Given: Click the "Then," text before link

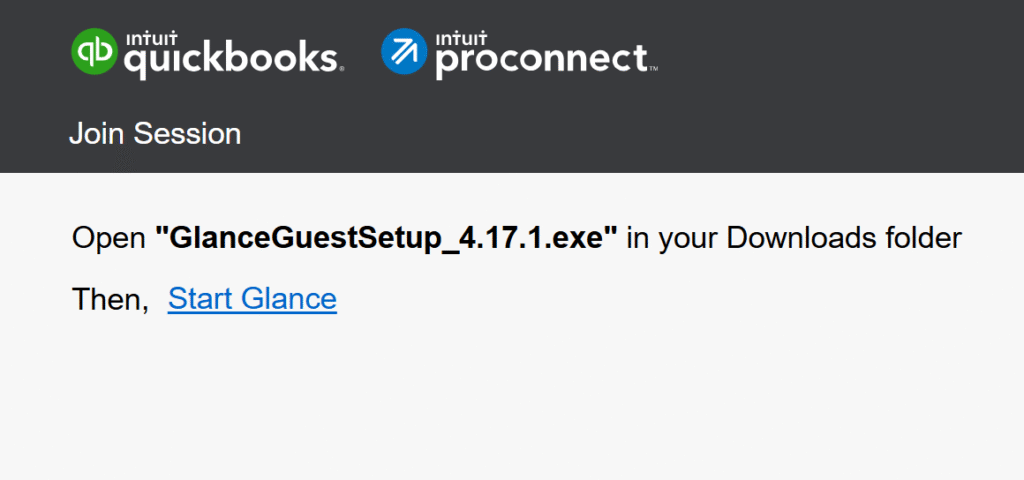Looking at the screenshot, I should pyautogui.click(x=110, y=298).
